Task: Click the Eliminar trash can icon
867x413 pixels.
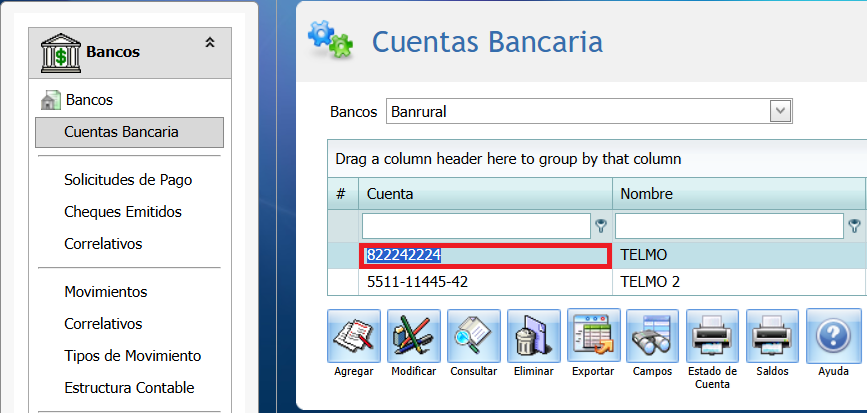Action: (534, 336)
